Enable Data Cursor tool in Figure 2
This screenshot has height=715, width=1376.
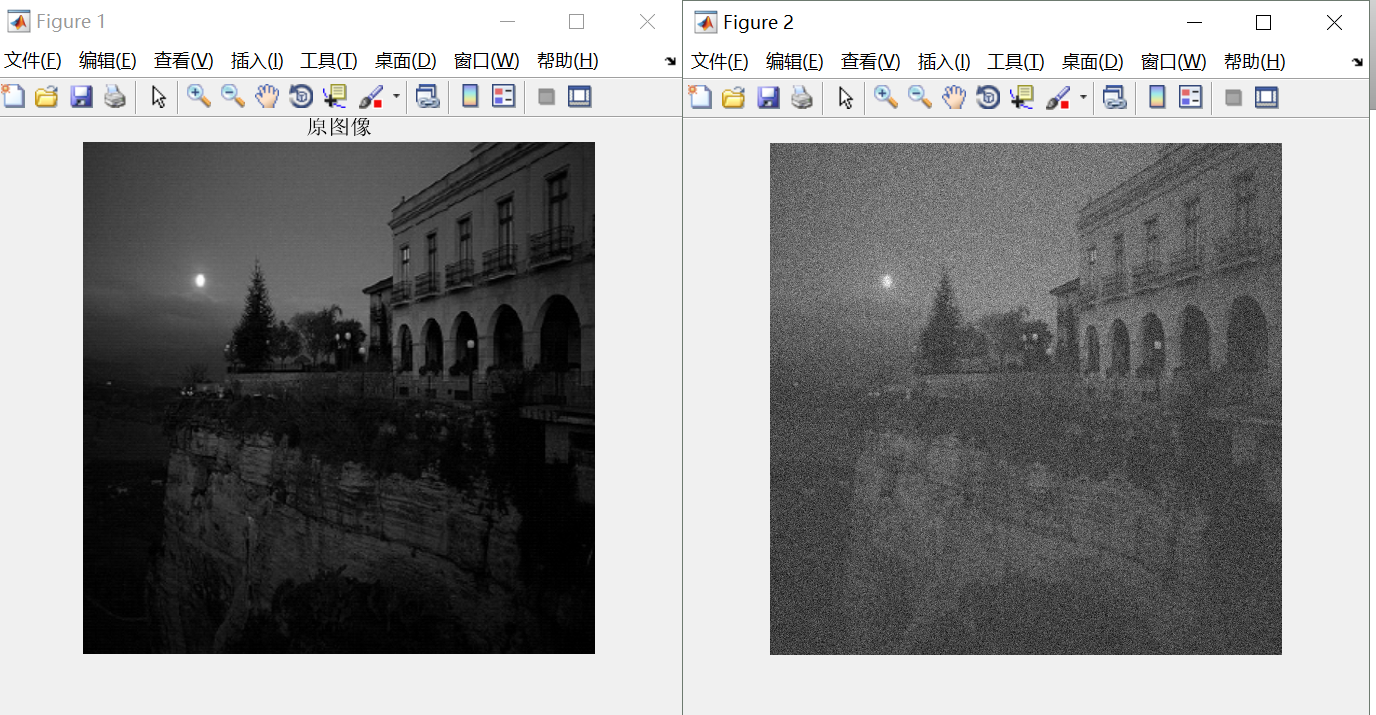[x=1021, y=98]
